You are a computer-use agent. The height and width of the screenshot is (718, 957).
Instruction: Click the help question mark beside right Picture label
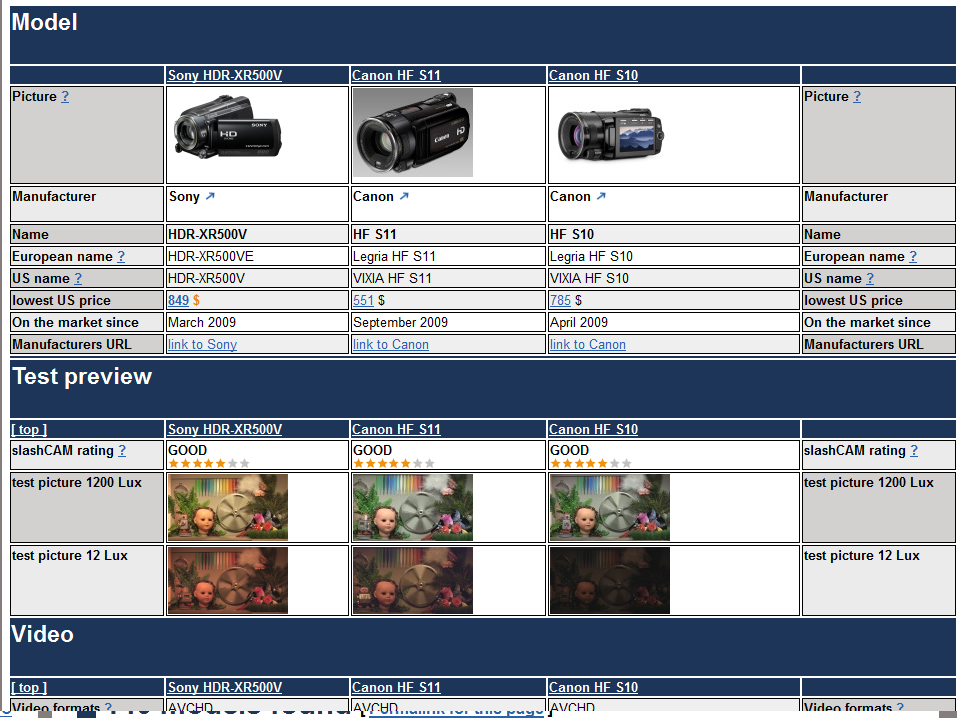[857, 96]
